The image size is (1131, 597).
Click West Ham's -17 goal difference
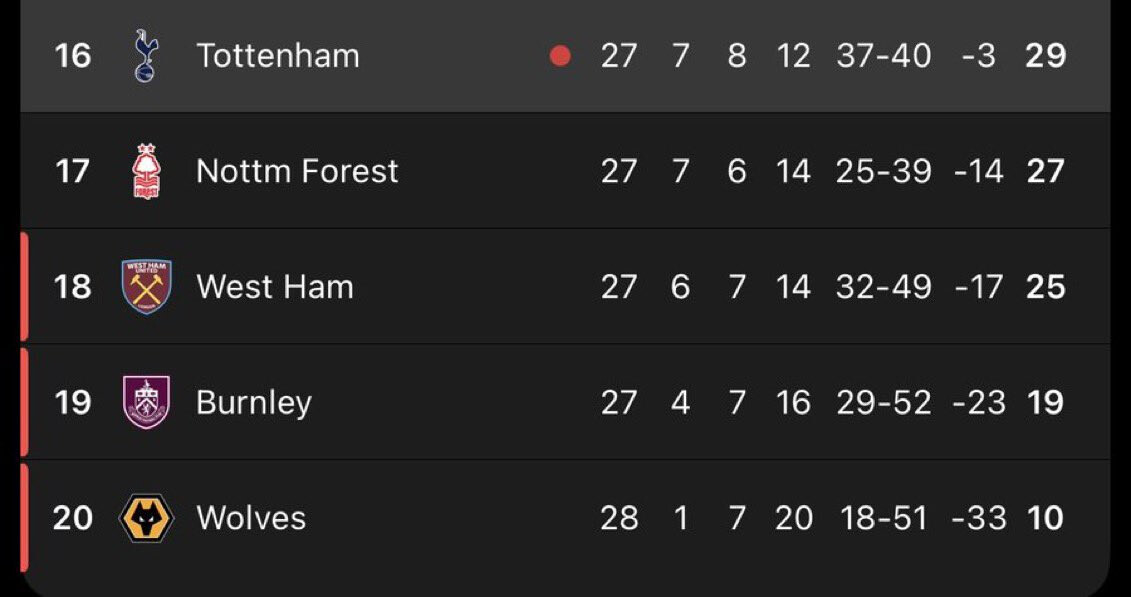coord(978,287)
